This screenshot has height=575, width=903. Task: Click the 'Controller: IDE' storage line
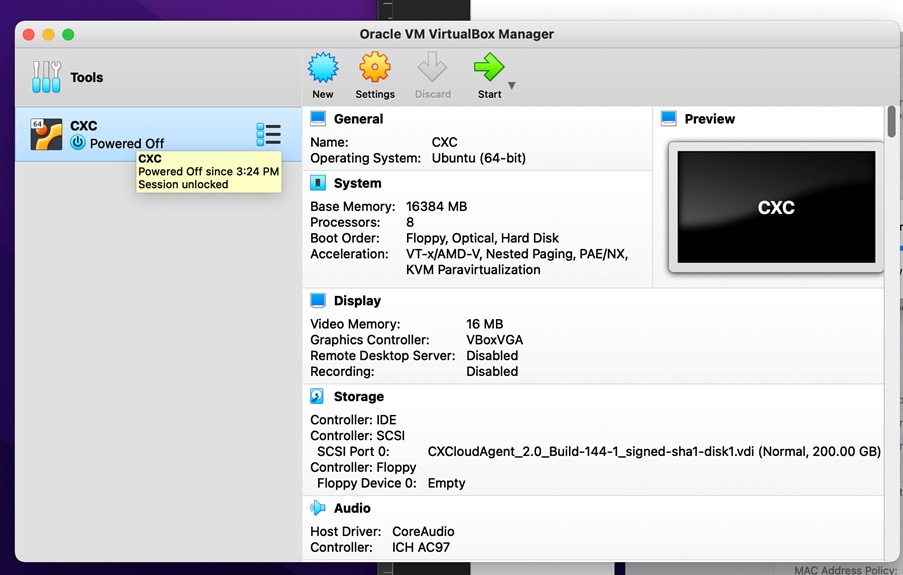pyautogui.click(x=353, y=419)
